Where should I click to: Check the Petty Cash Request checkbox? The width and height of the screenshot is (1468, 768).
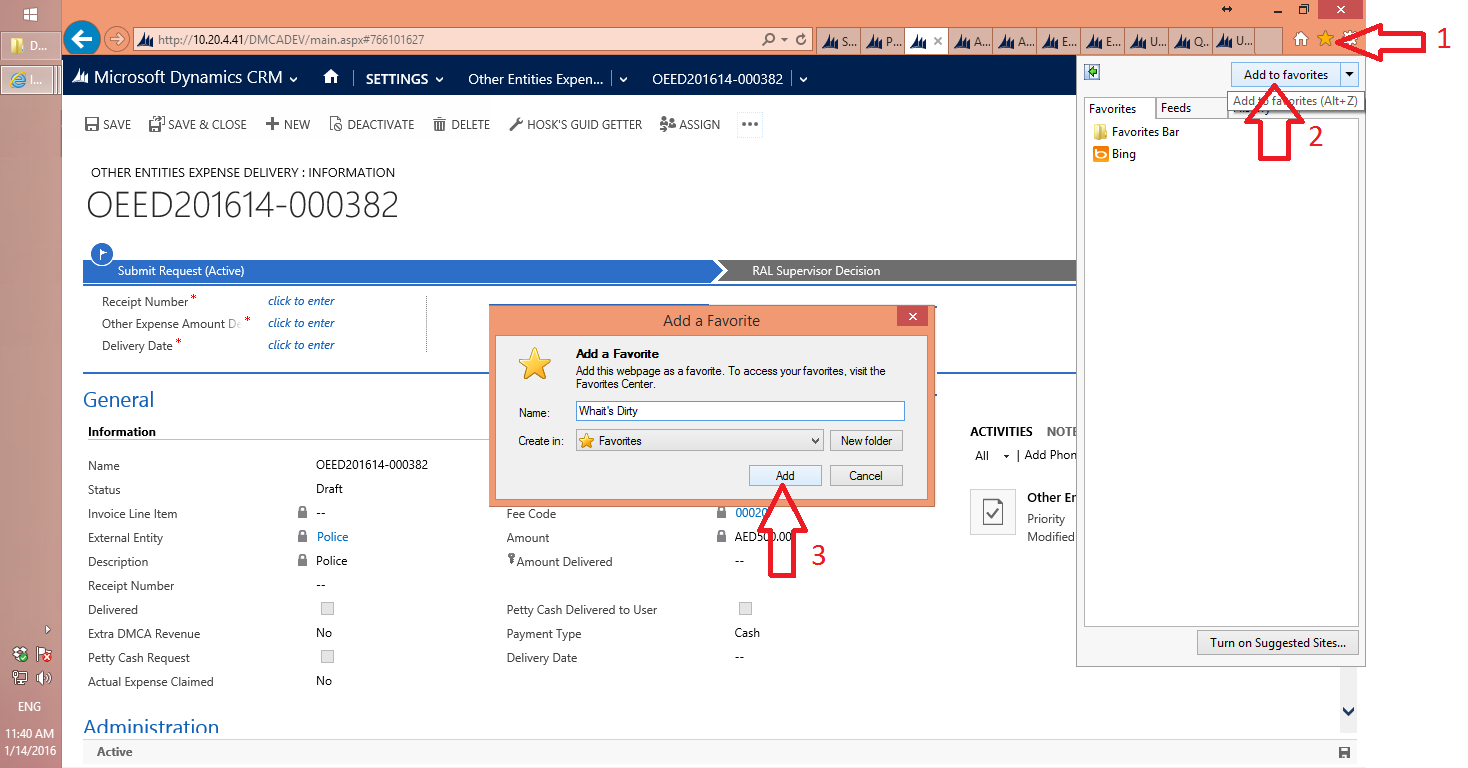pos(327,657)
